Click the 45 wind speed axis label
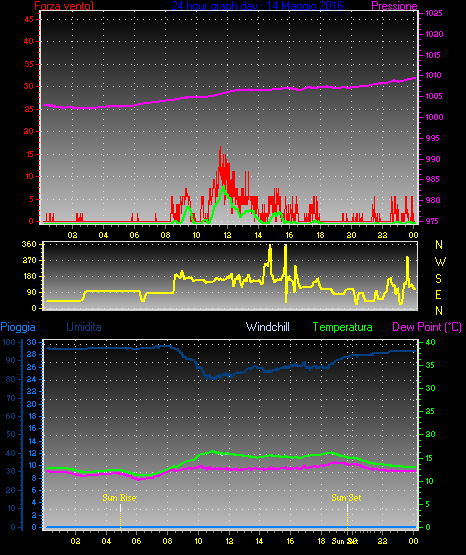This screenshot has height=555, width=466. click(29, 19)
